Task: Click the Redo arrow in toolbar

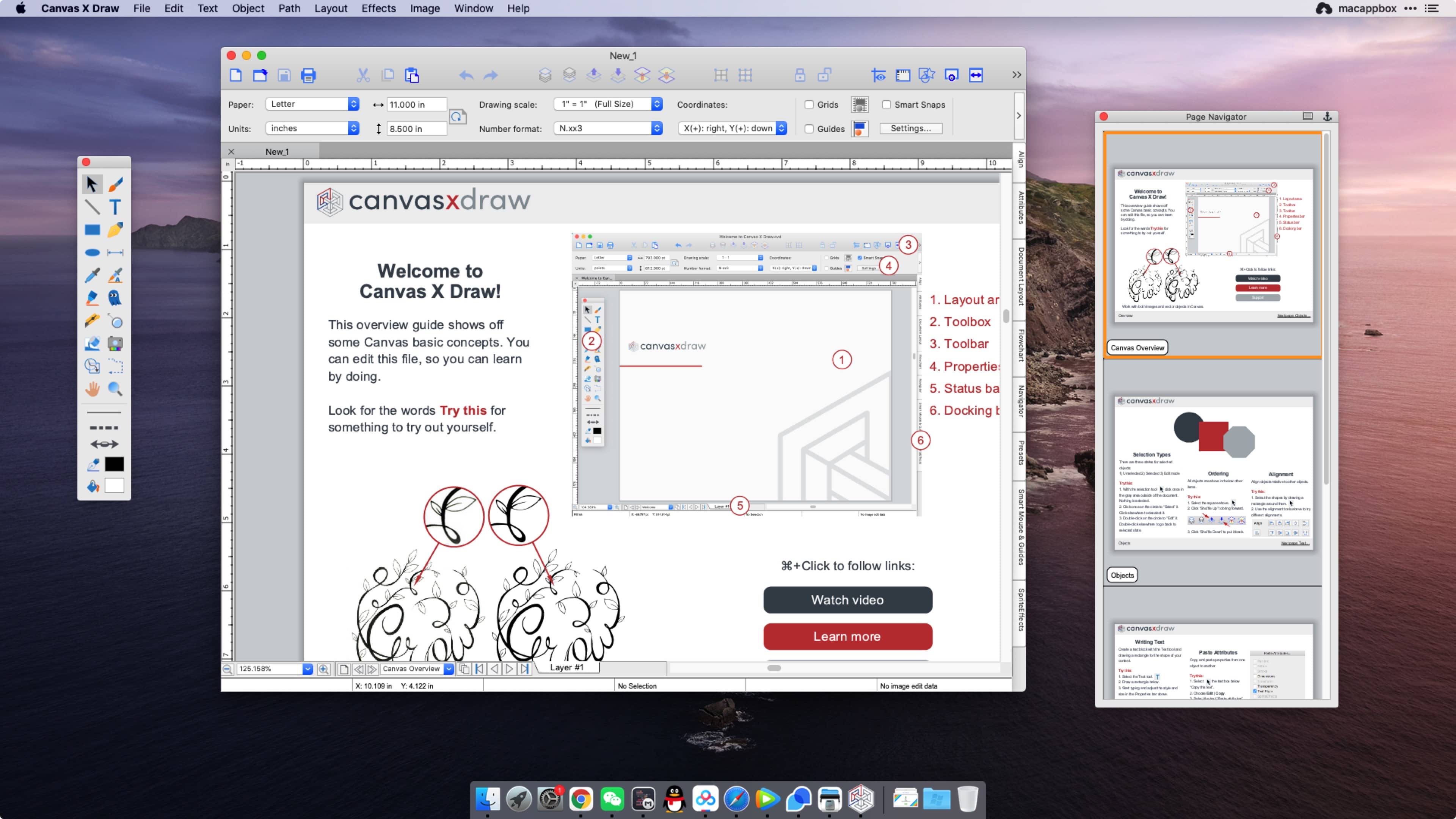Action: click(491, 75)
